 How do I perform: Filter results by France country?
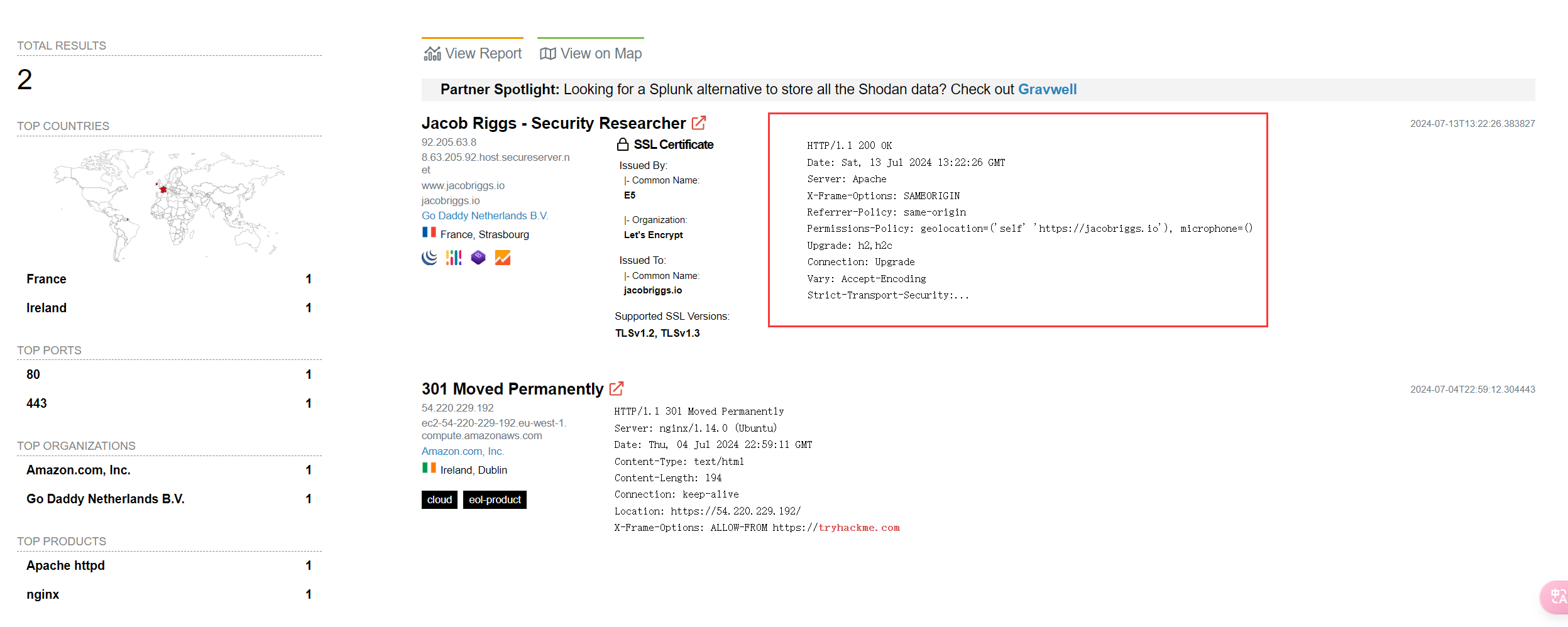[169, 279]
